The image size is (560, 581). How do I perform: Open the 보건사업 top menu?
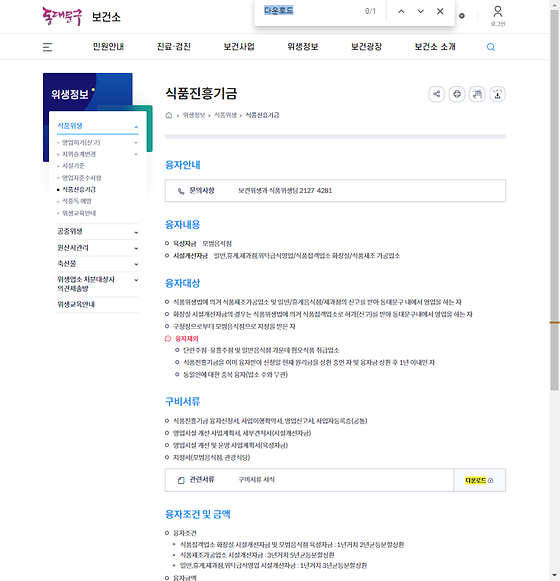tap(239, 47)
